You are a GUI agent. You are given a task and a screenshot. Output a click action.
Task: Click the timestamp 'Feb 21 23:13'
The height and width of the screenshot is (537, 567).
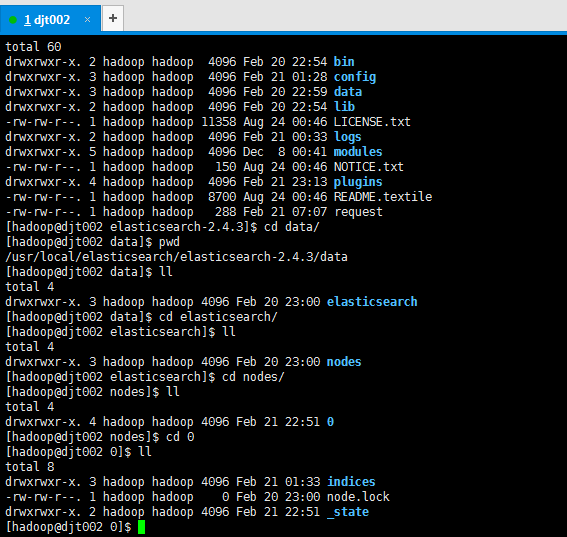pos(285,182)
